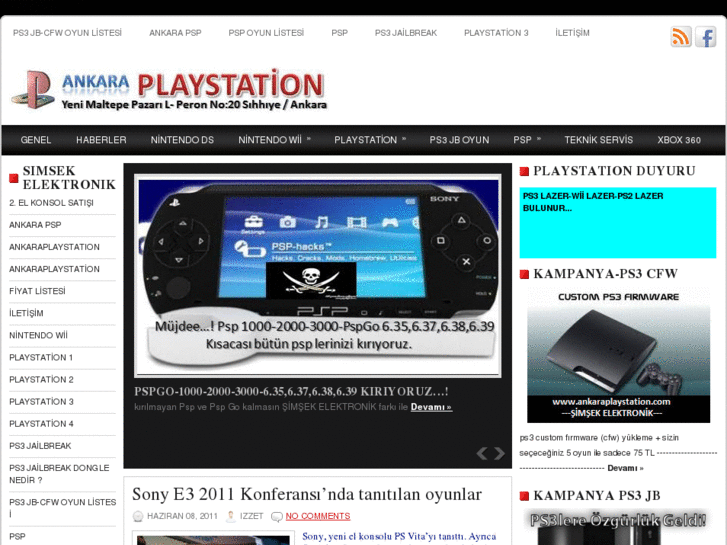727x545 pixels.
Task: Click the comment bubble icon
Action: point(277,516)
